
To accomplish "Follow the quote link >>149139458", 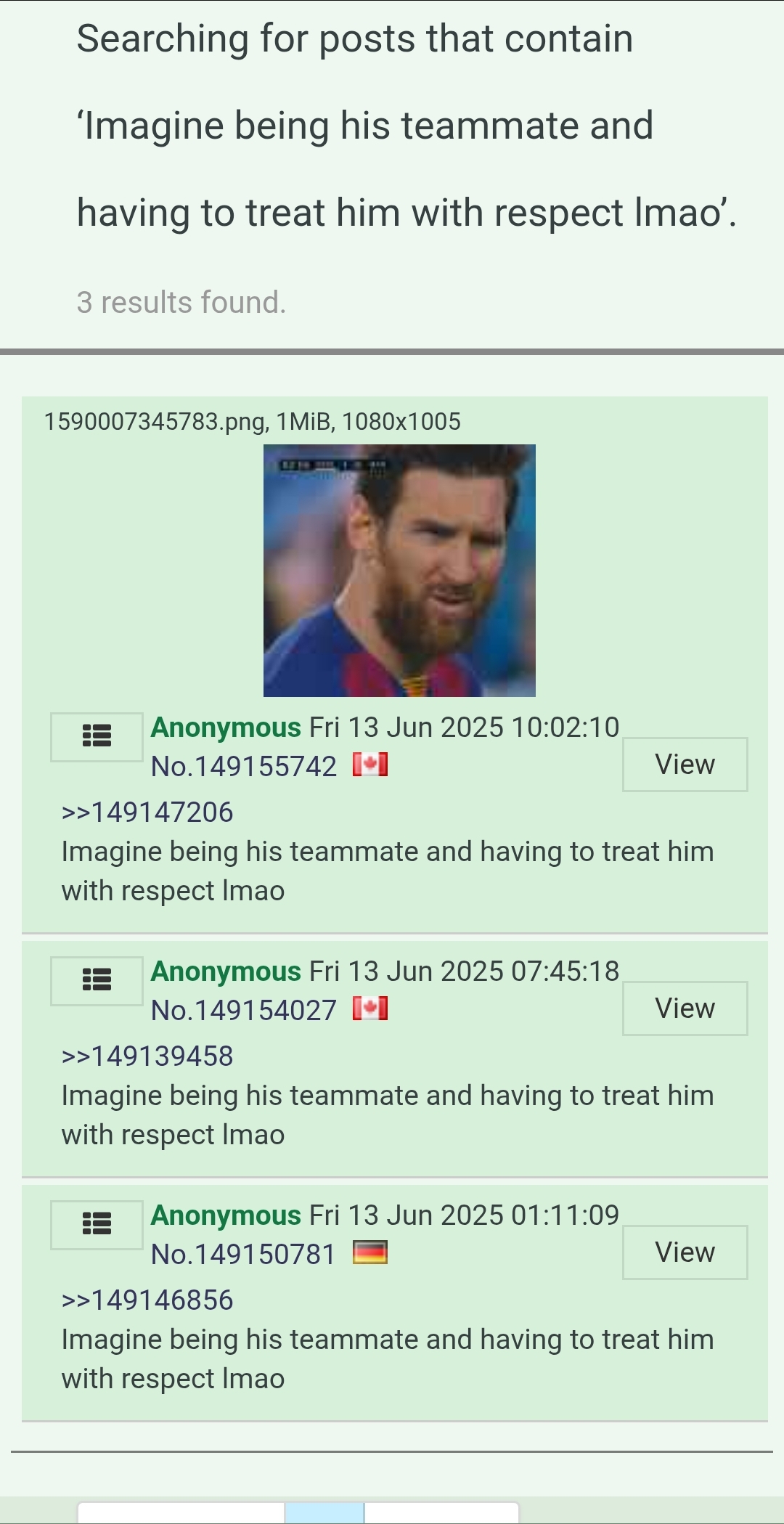I will point(147,1056).
